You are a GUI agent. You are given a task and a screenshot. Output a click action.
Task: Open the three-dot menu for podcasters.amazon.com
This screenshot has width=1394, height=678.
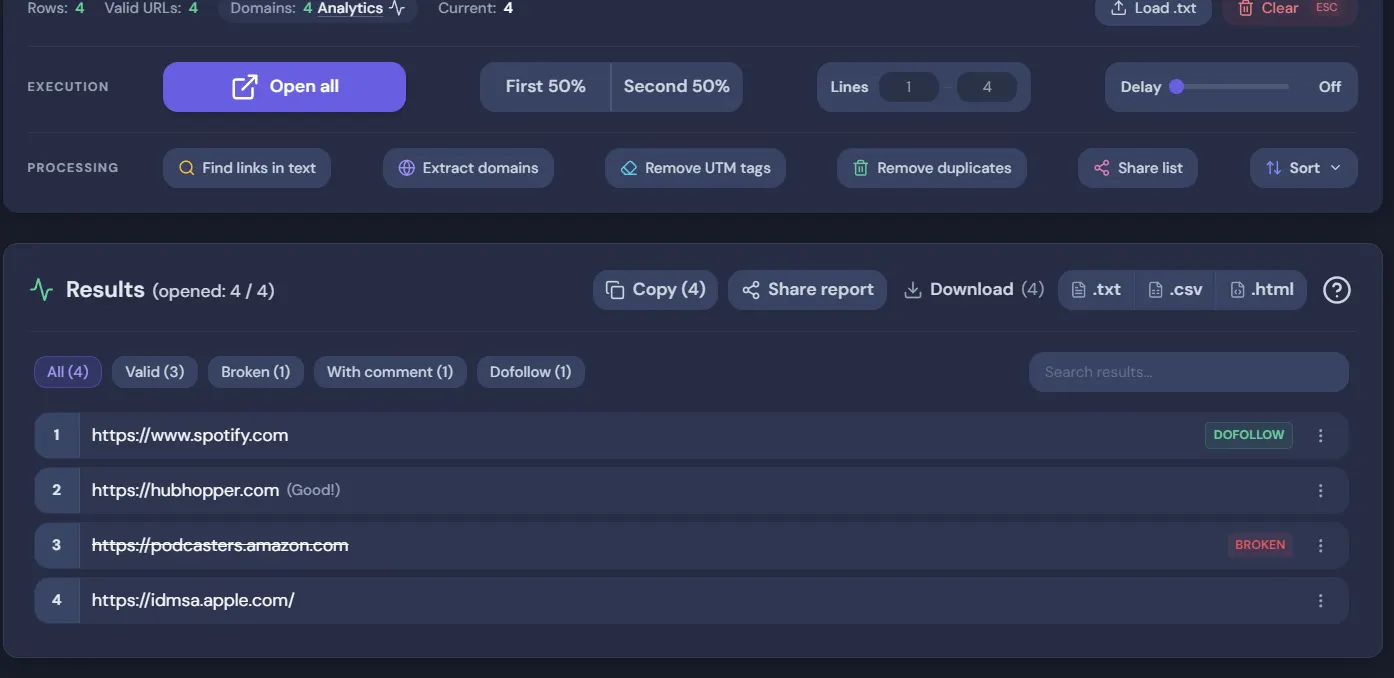[1321, 546]
